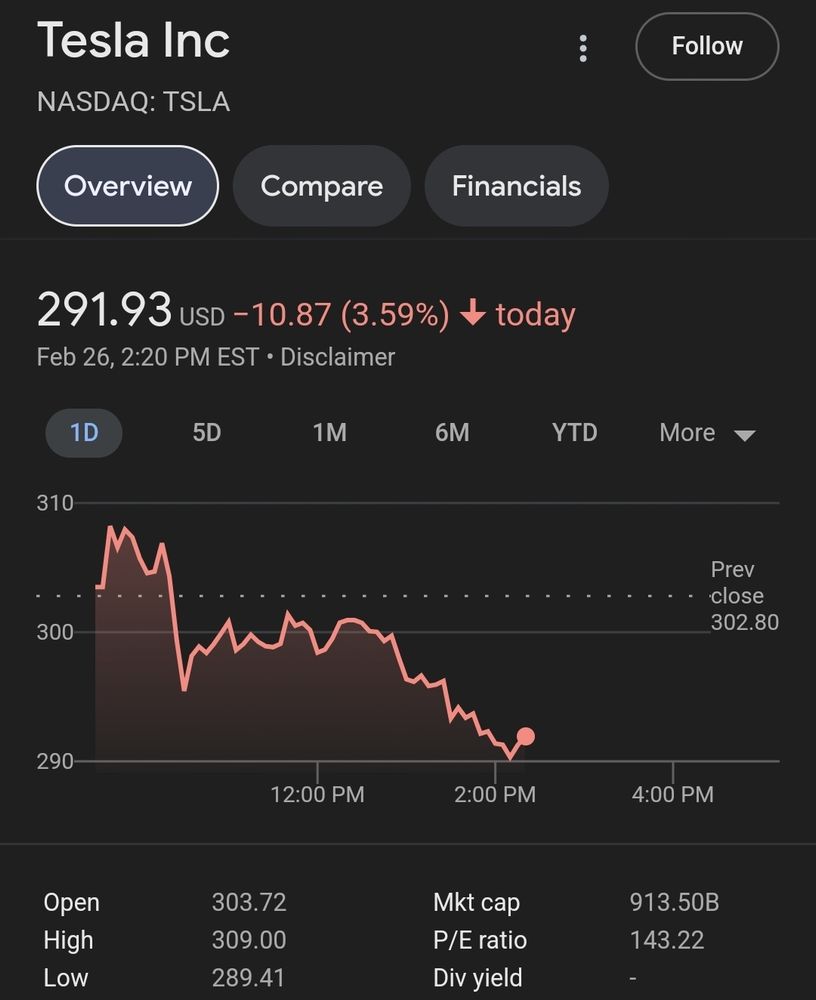The height and width of the screenshot is (1000, 816).
Task: Switch chart range to 5D
Action: [x=206, y=433]
